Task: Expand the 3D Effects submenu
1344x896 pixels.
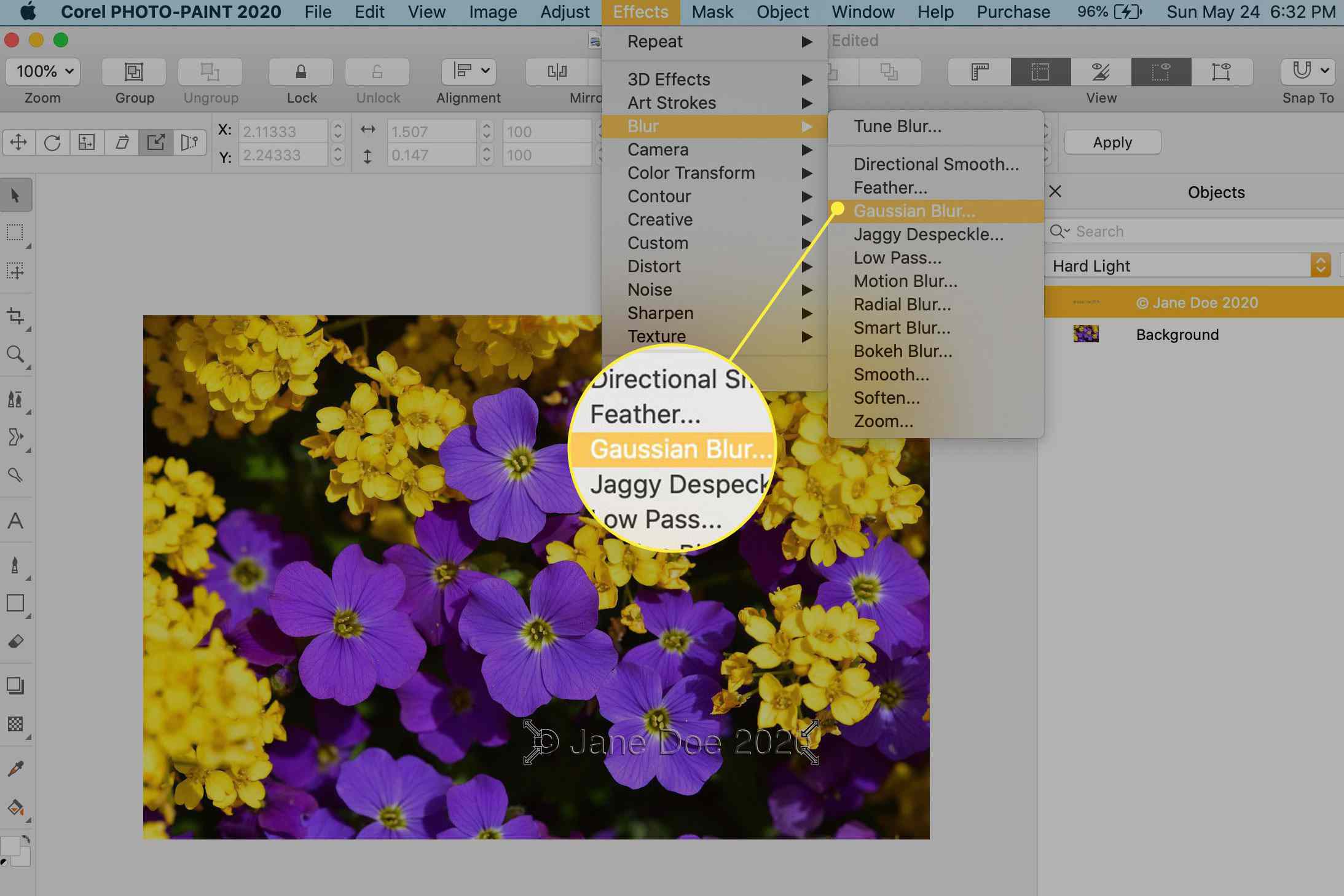Action: 715,79
